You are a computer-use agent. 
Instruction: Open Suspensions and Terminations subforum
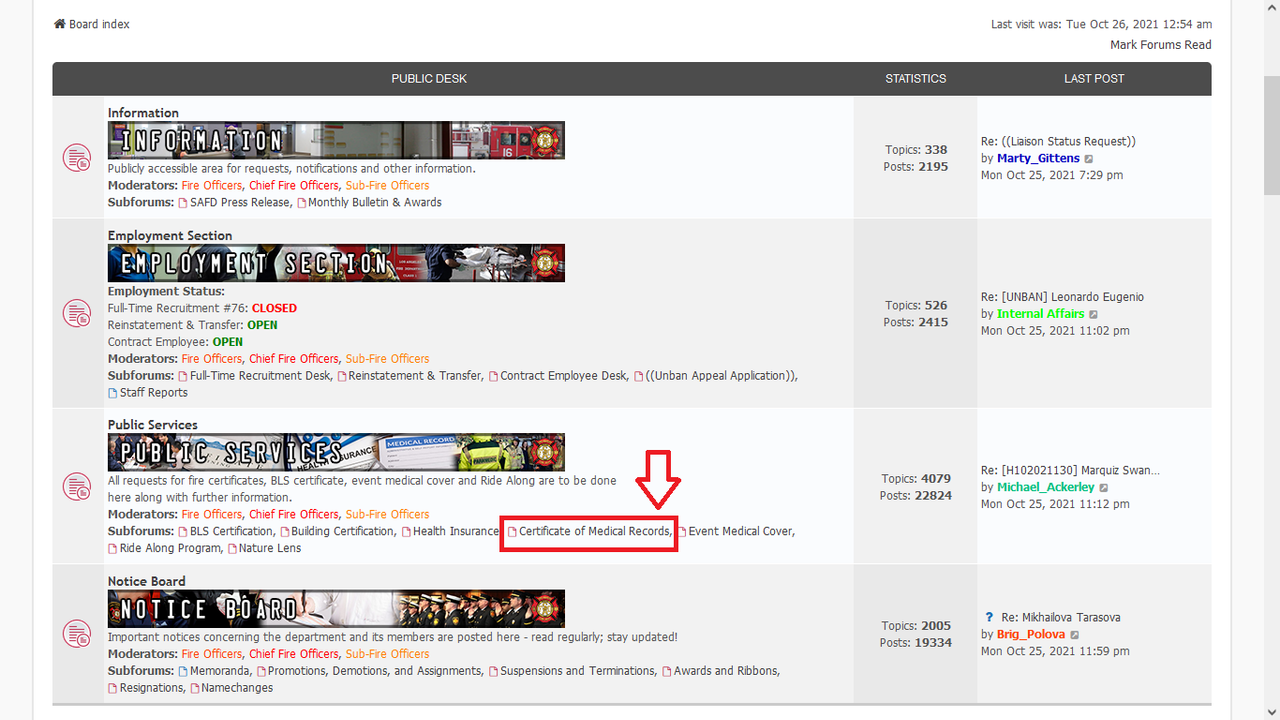578,670
